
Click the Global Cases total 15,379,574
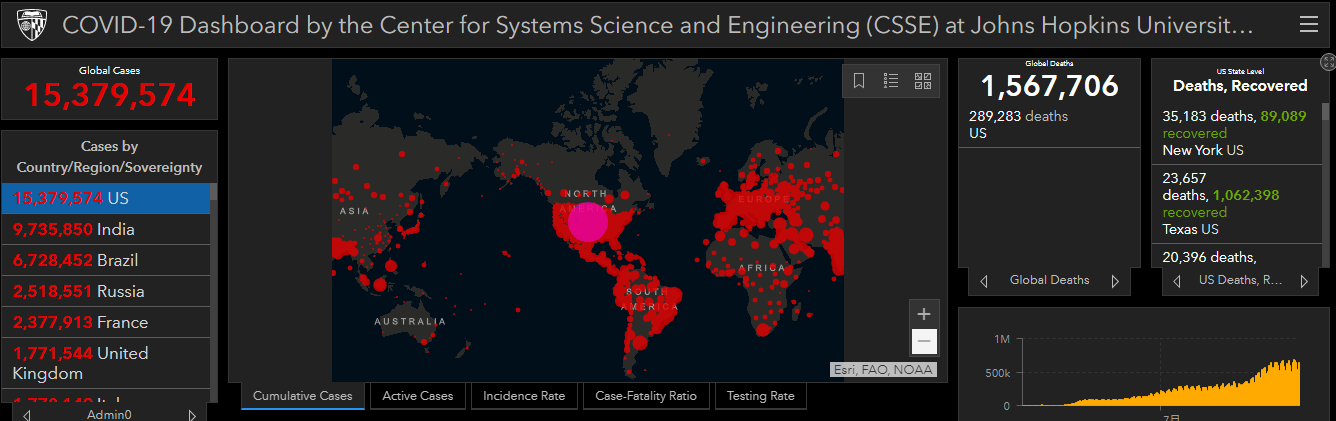110,95
